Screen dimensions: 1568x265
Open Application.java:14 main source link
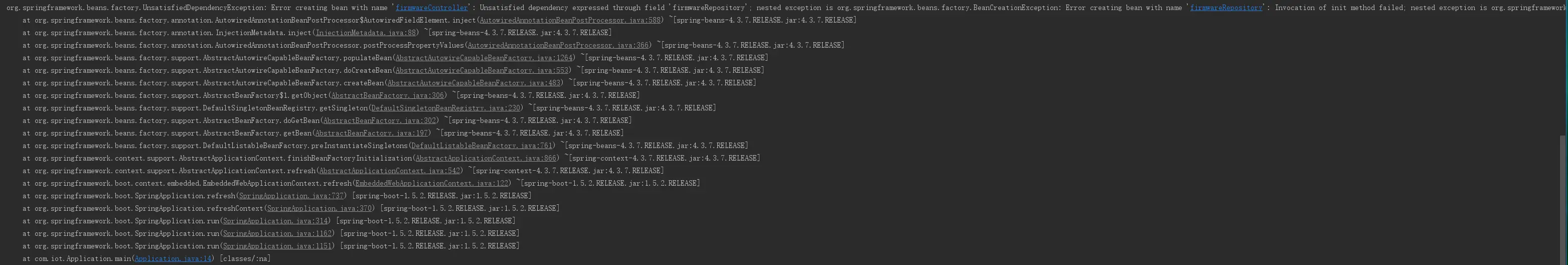click(173, 259)
